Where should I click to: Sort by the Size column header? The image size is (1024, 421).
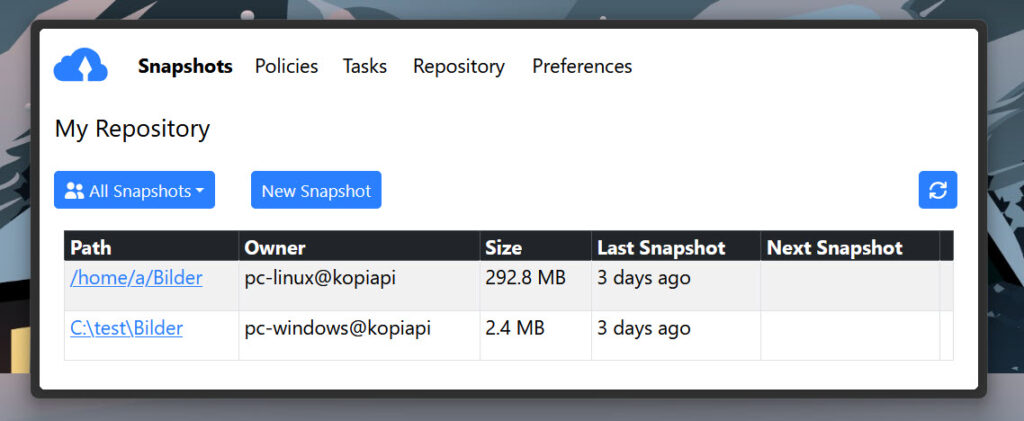(503, 247)
